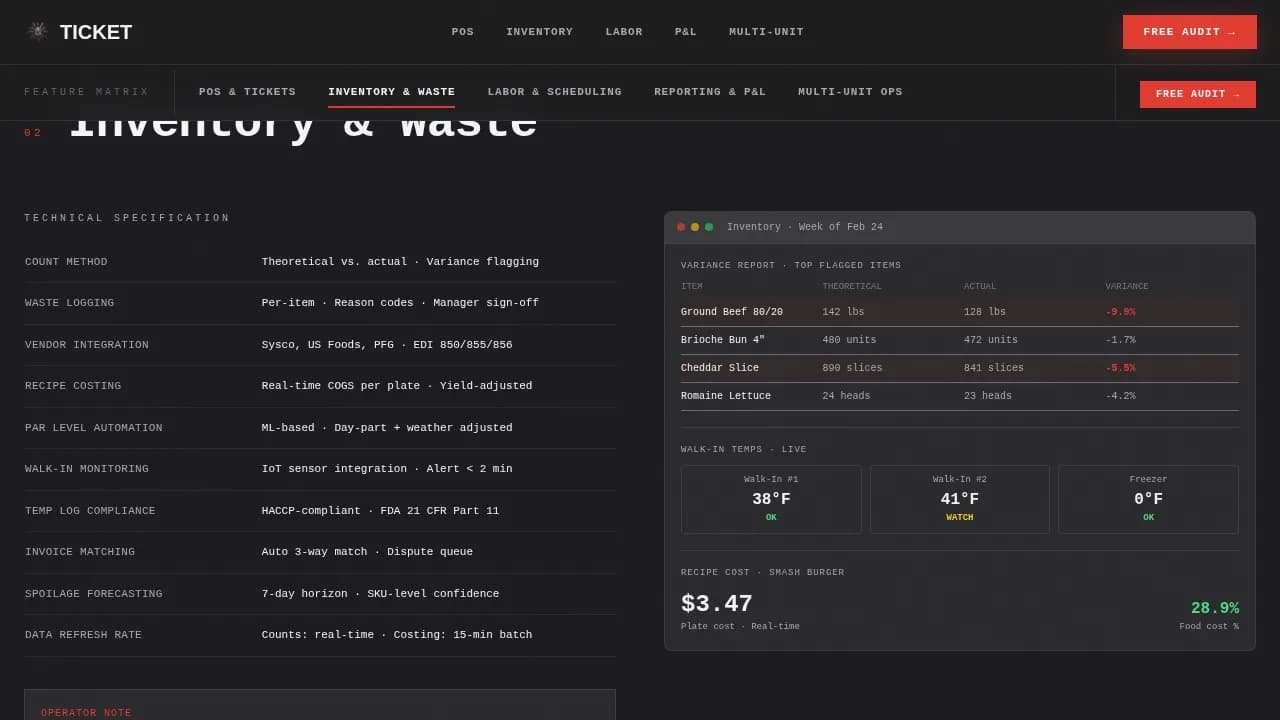The width and height of the screenshot is (1280, 720).
Task: Open MULTI-UNIT in top navigation
Action: 766,32
